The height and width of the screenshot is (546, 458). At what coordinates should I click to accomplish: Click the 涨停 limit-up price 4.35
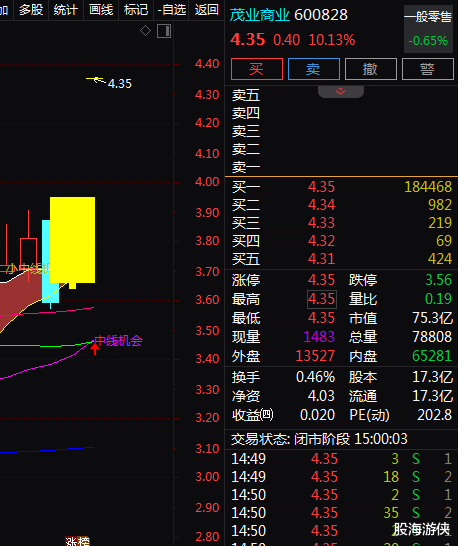tap(321, 280)
